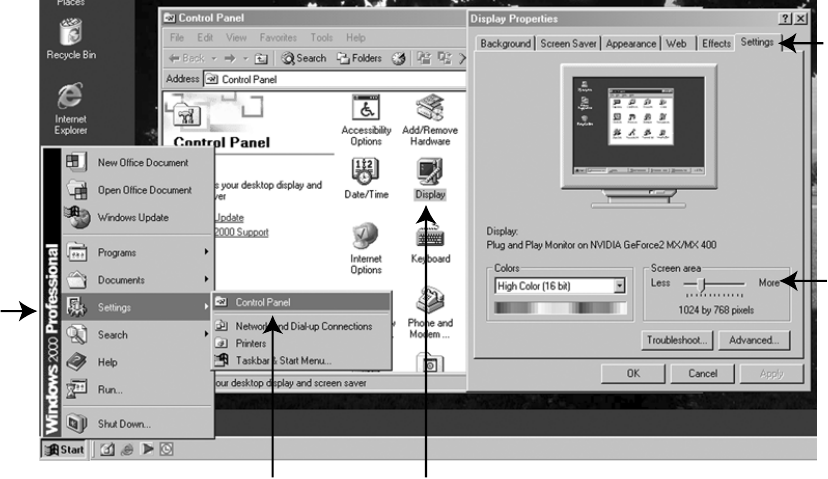This screenshot has height=479, width=828.
Task: Click the Apply button in Display Properties
Action: coord(771,373)
